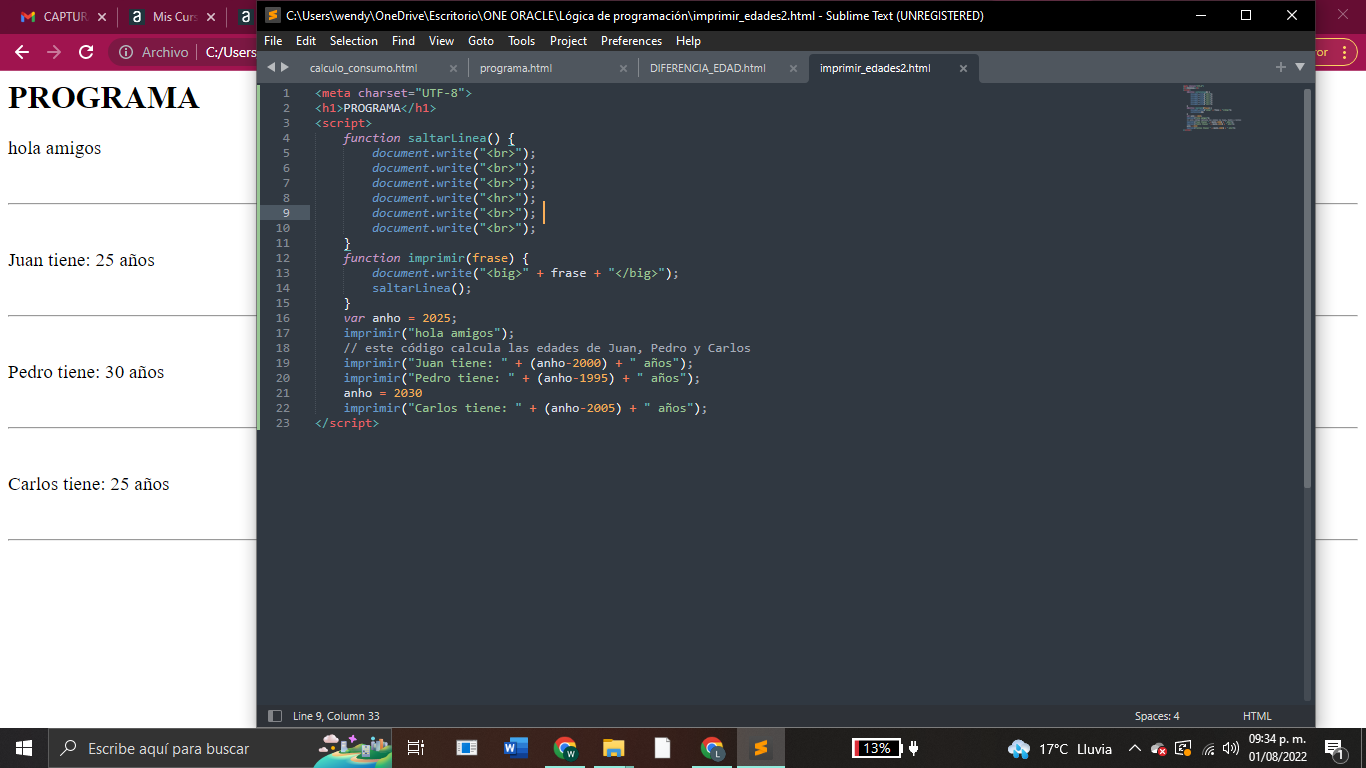This screenshot has height=768, width=1366.
Task: Go to previous tab with left arrow
Action: coord(270,67)
